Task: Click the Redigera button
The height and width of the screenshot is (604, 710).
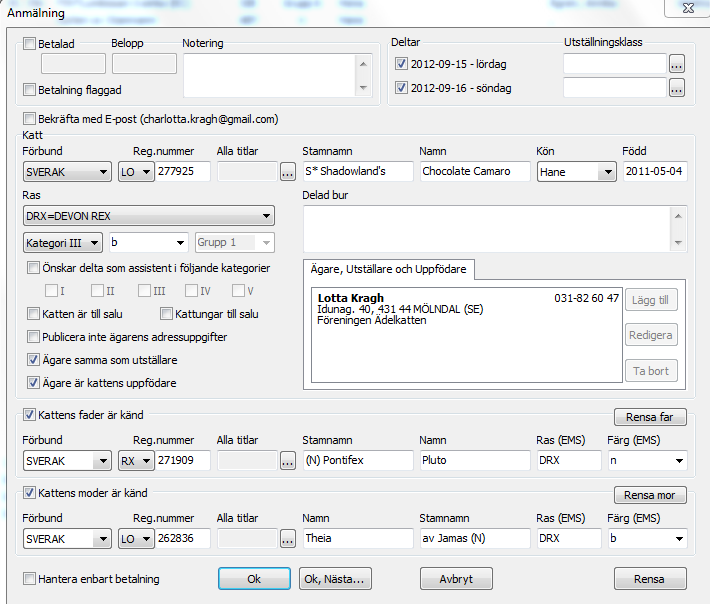Action: [651, 335]
